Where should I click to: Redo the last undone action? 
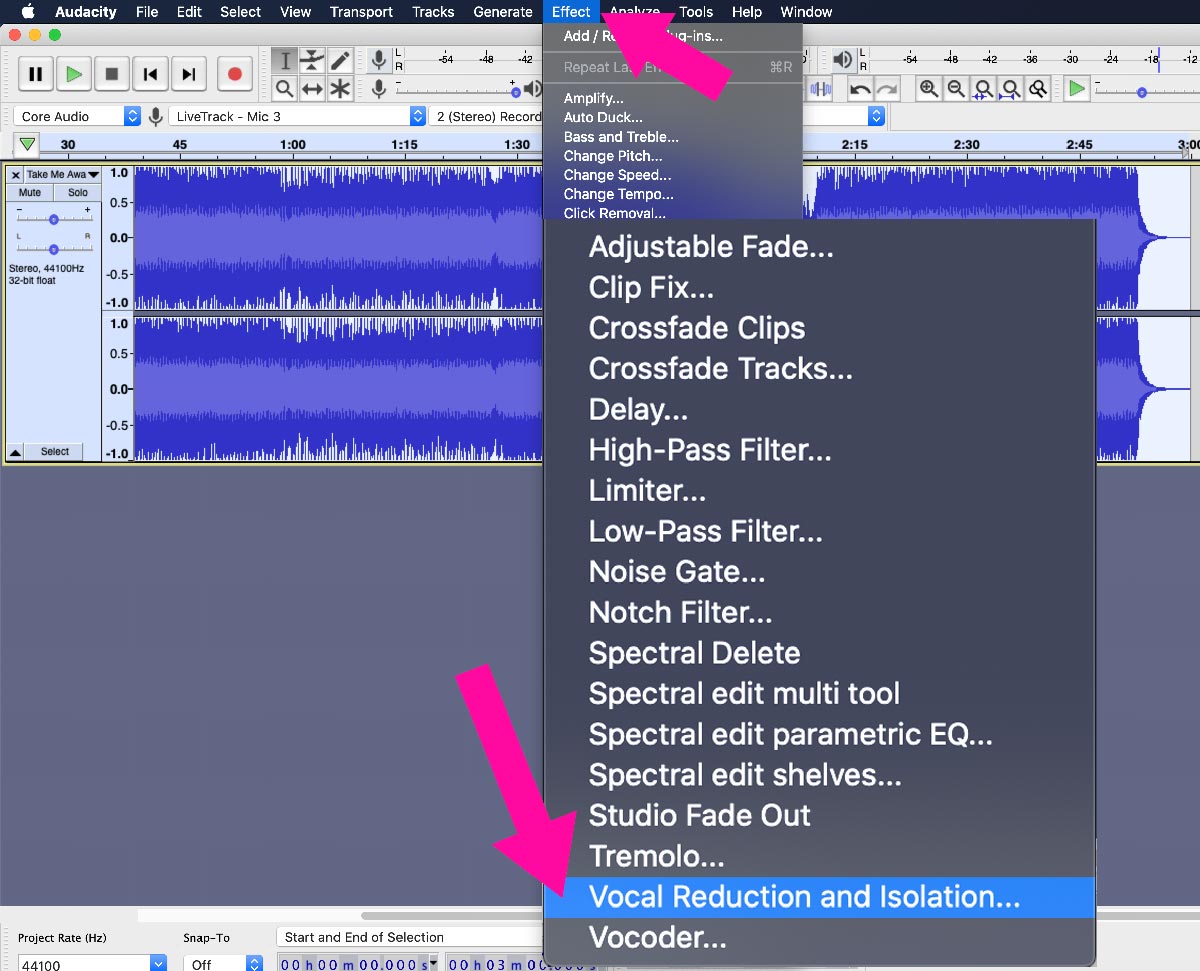[887, 89]
